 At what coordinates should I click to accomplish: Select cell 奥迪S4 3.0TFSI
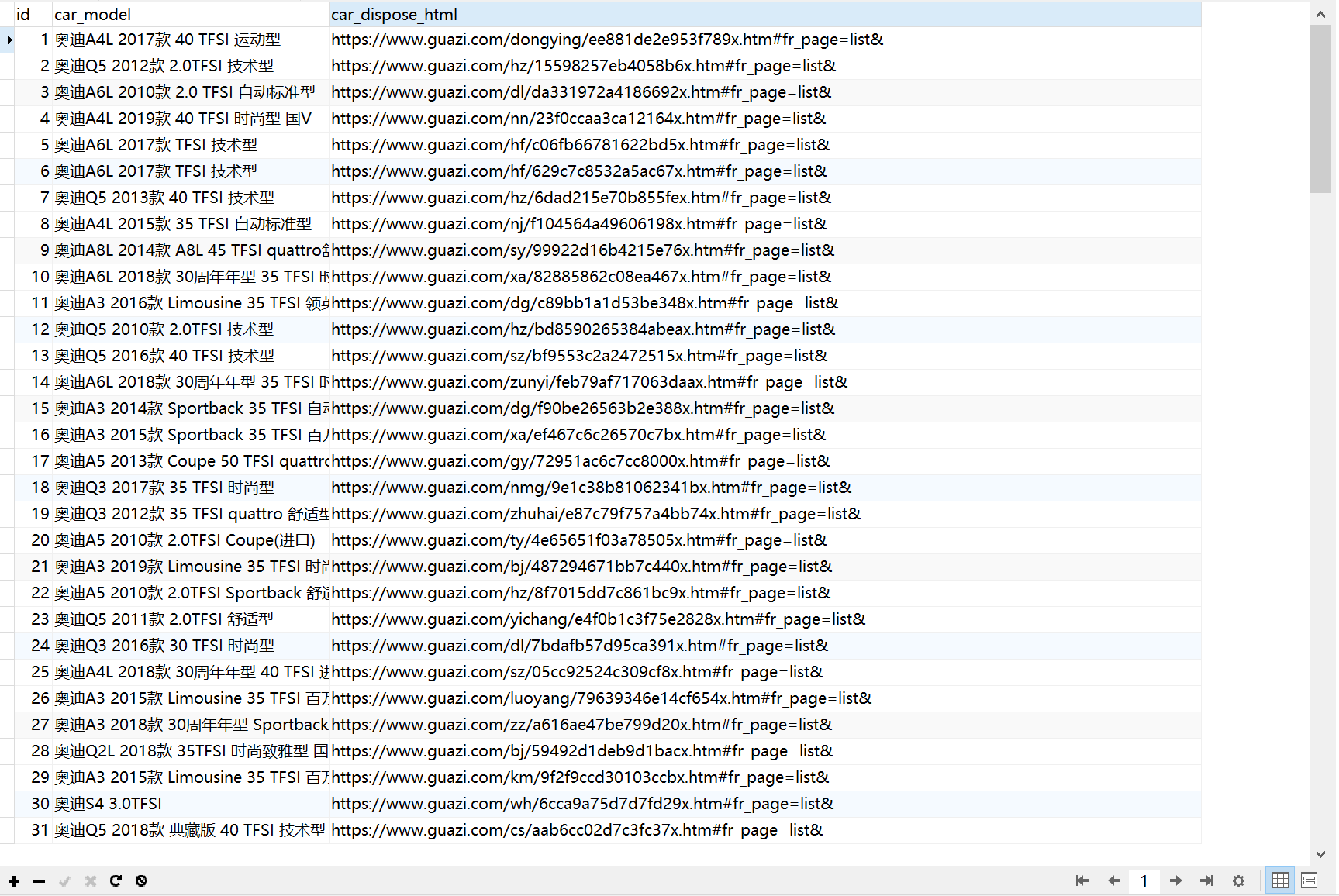[190, 804]
